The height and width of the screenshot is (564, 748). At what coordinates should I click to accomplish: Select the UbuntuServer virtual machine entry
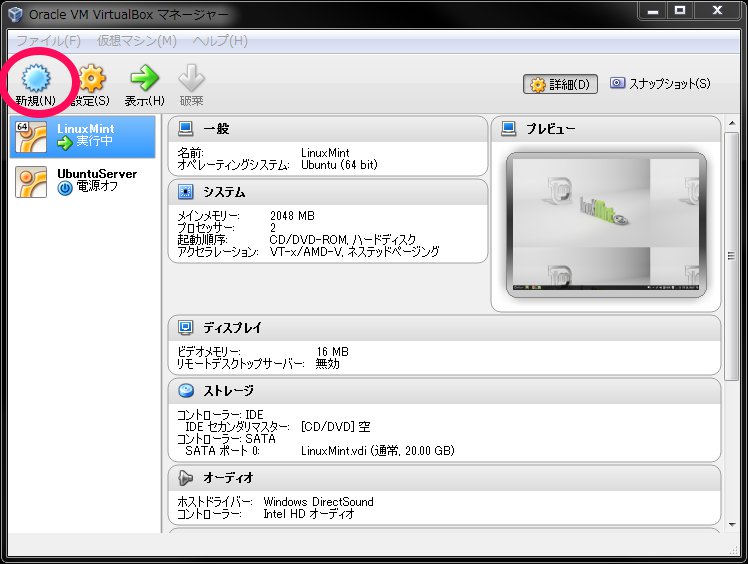83,182
